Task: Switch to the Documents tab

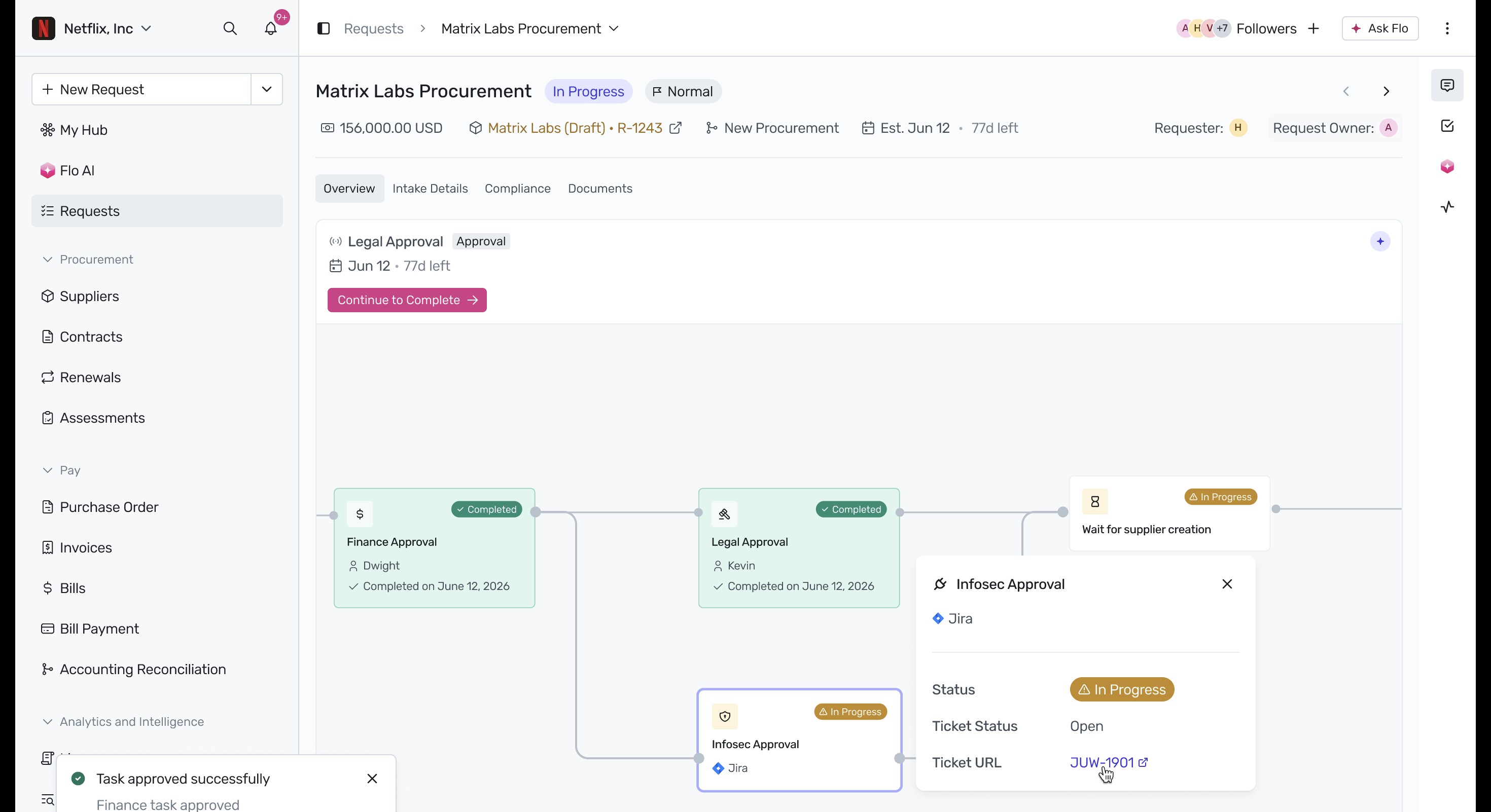Action: point(599,189)
